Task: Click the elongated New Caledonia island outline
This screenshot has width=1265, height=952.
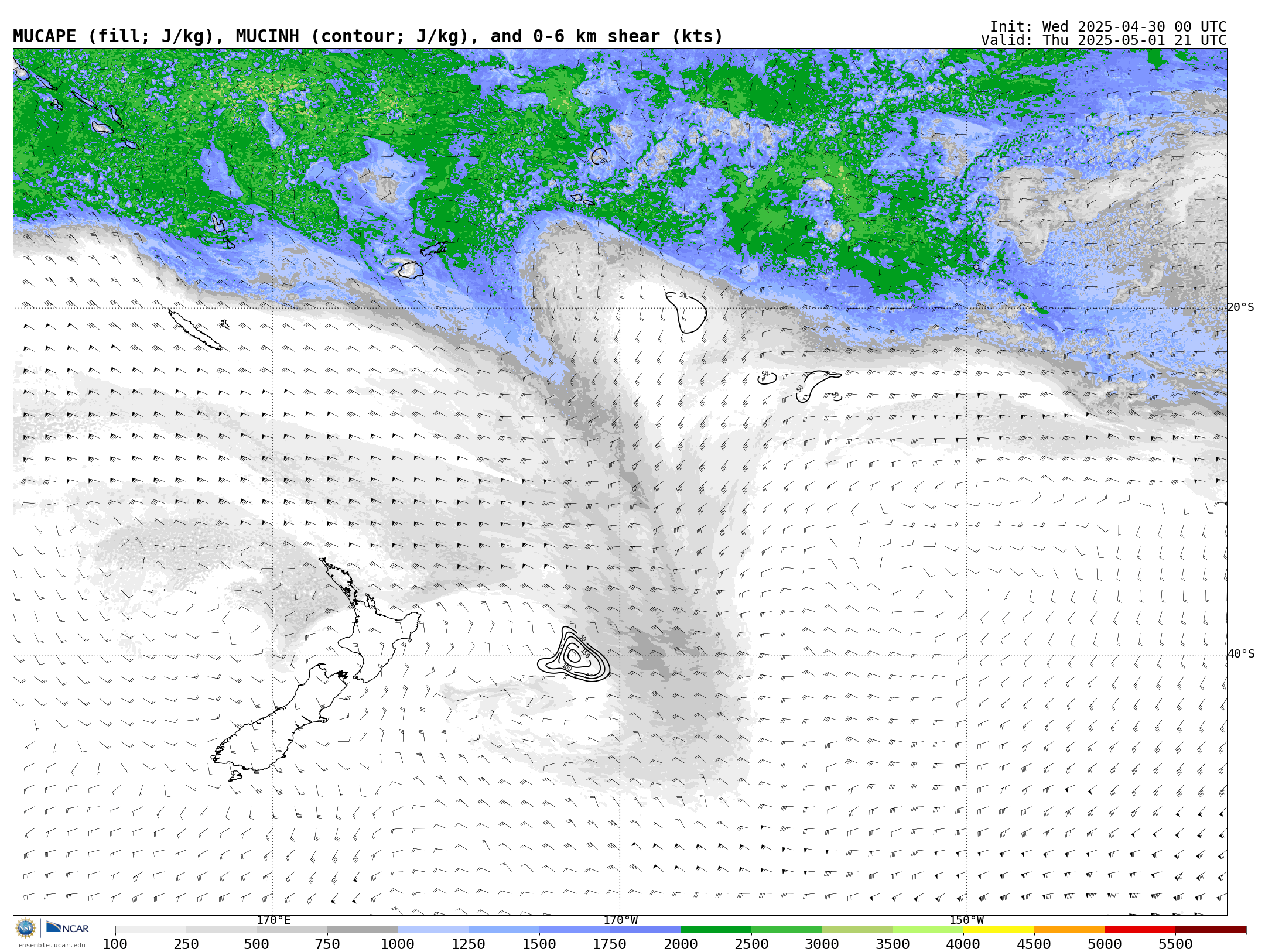Action: click(195, 330)
